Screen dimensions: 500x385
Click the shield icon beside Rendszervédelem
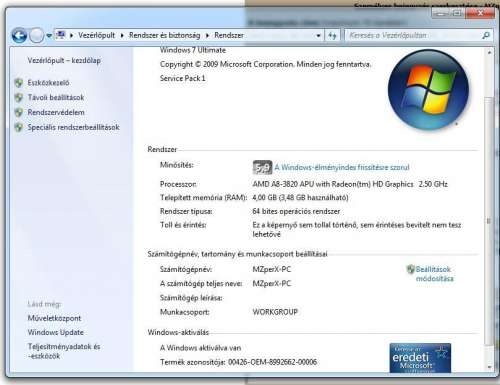[x=19, y=113]
